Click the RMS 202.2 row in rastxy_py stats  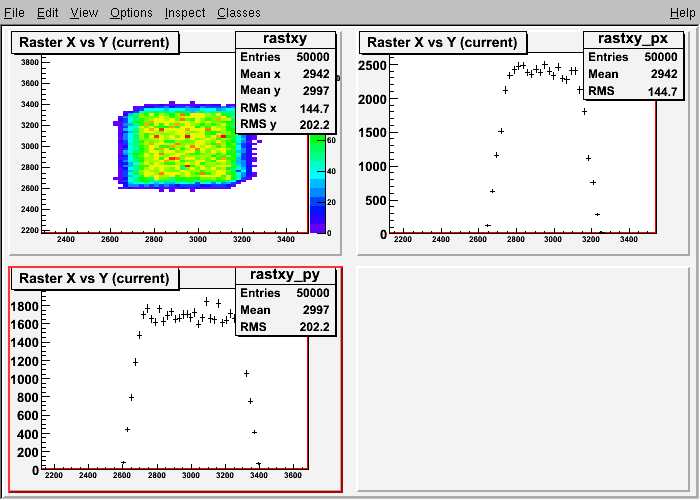285,327
